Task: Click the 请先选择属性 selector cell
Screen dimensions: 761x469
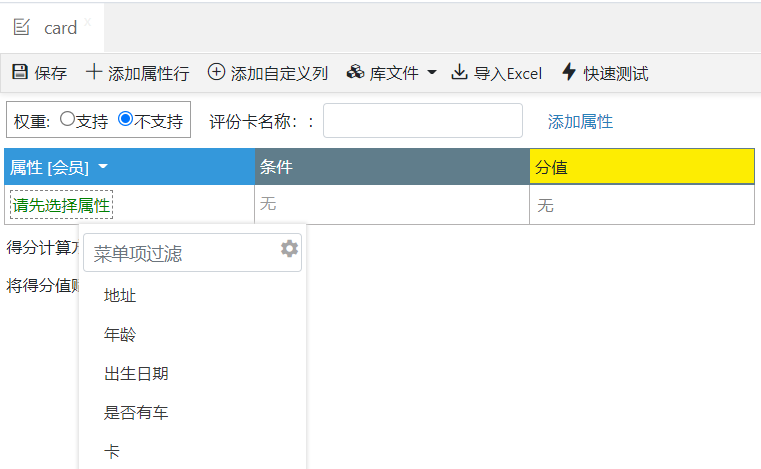Action: [61, 205]
